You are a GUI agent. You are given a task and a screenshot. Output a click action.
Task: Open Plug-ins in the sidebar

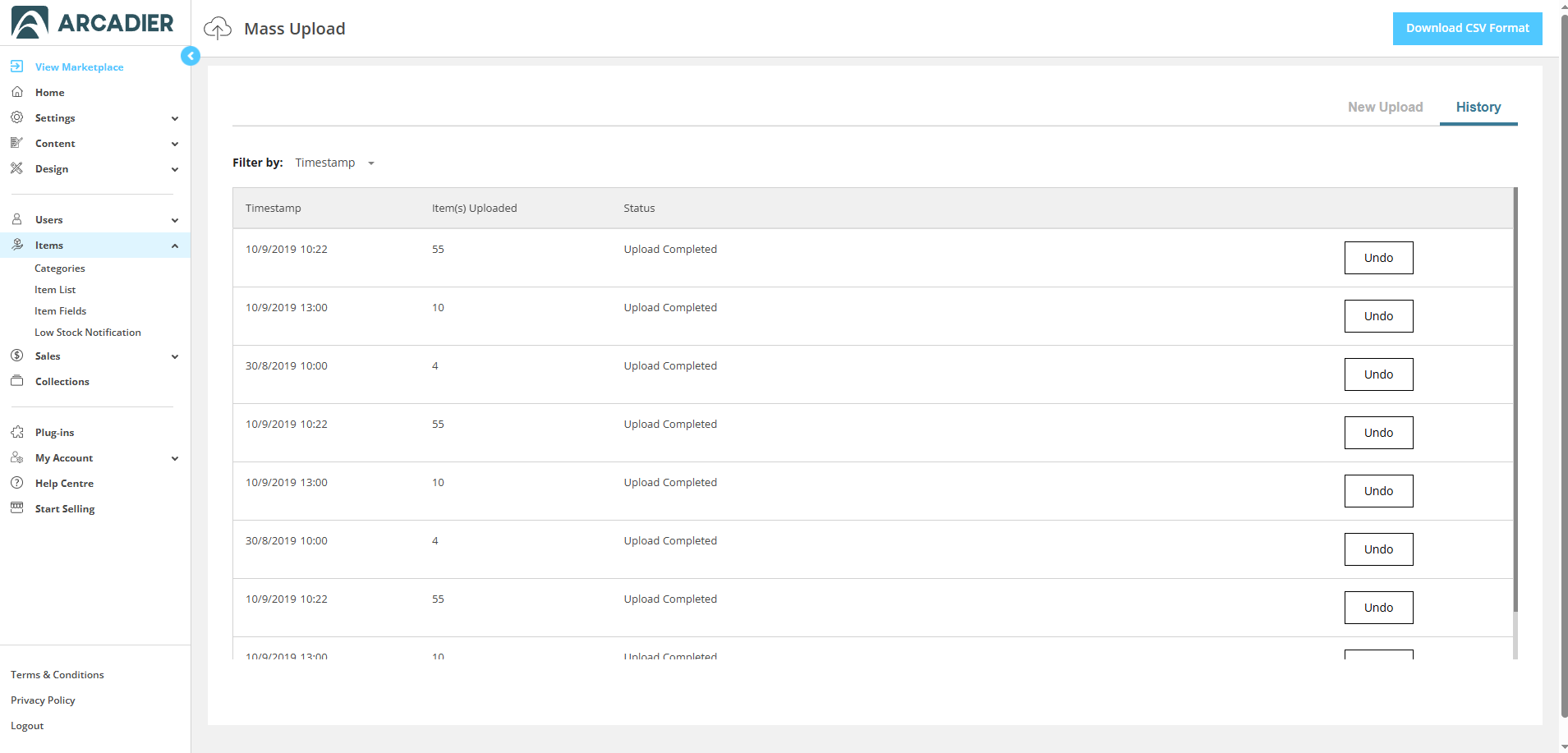click(x=54, y=433)
